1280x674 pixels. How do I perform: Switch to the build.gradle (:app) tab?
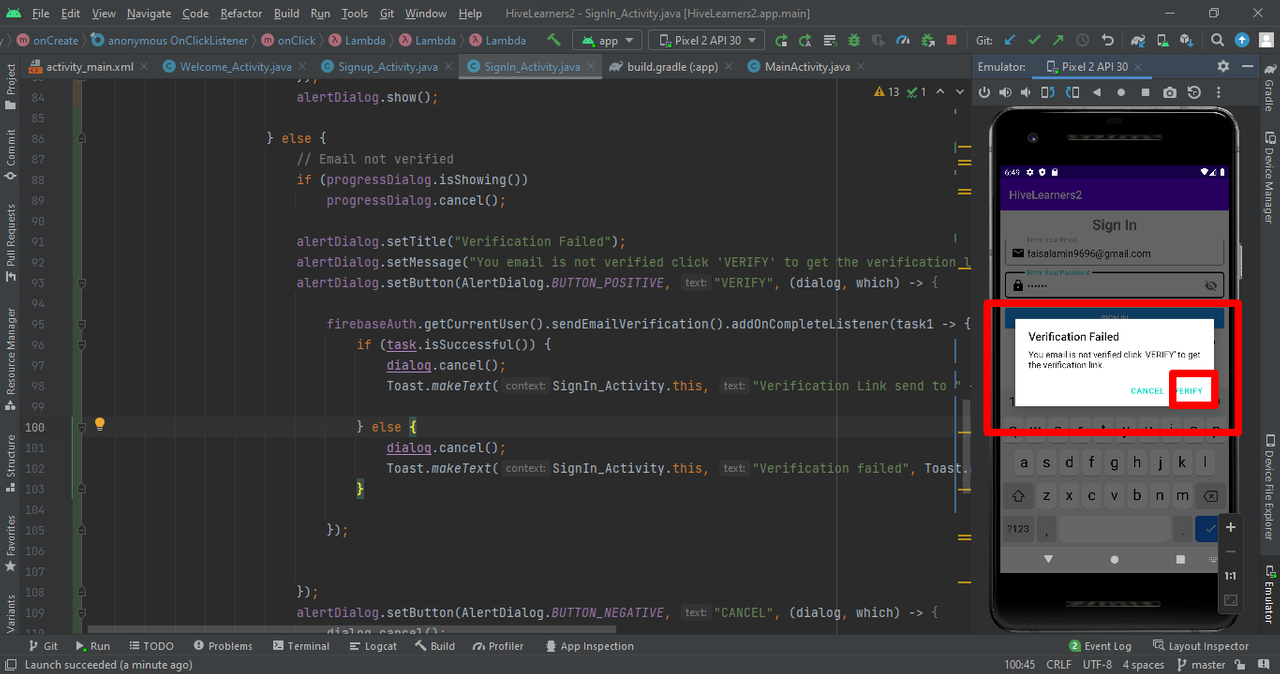671,67
